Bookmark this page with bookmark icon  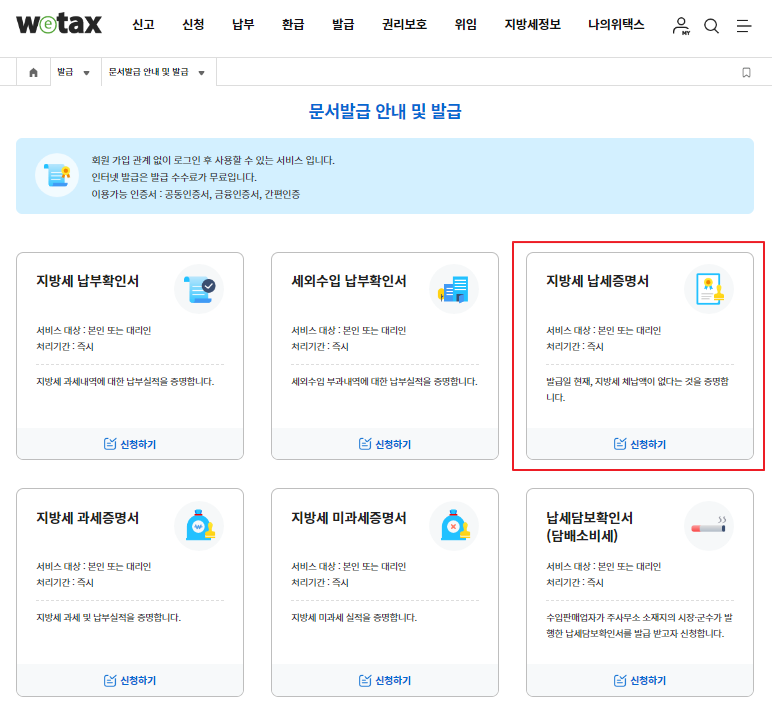coord(746,72)
